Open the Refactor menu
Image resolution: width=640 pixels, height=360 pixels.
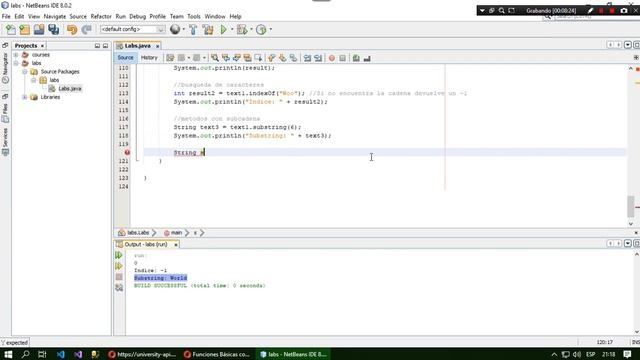click(101, 16)
